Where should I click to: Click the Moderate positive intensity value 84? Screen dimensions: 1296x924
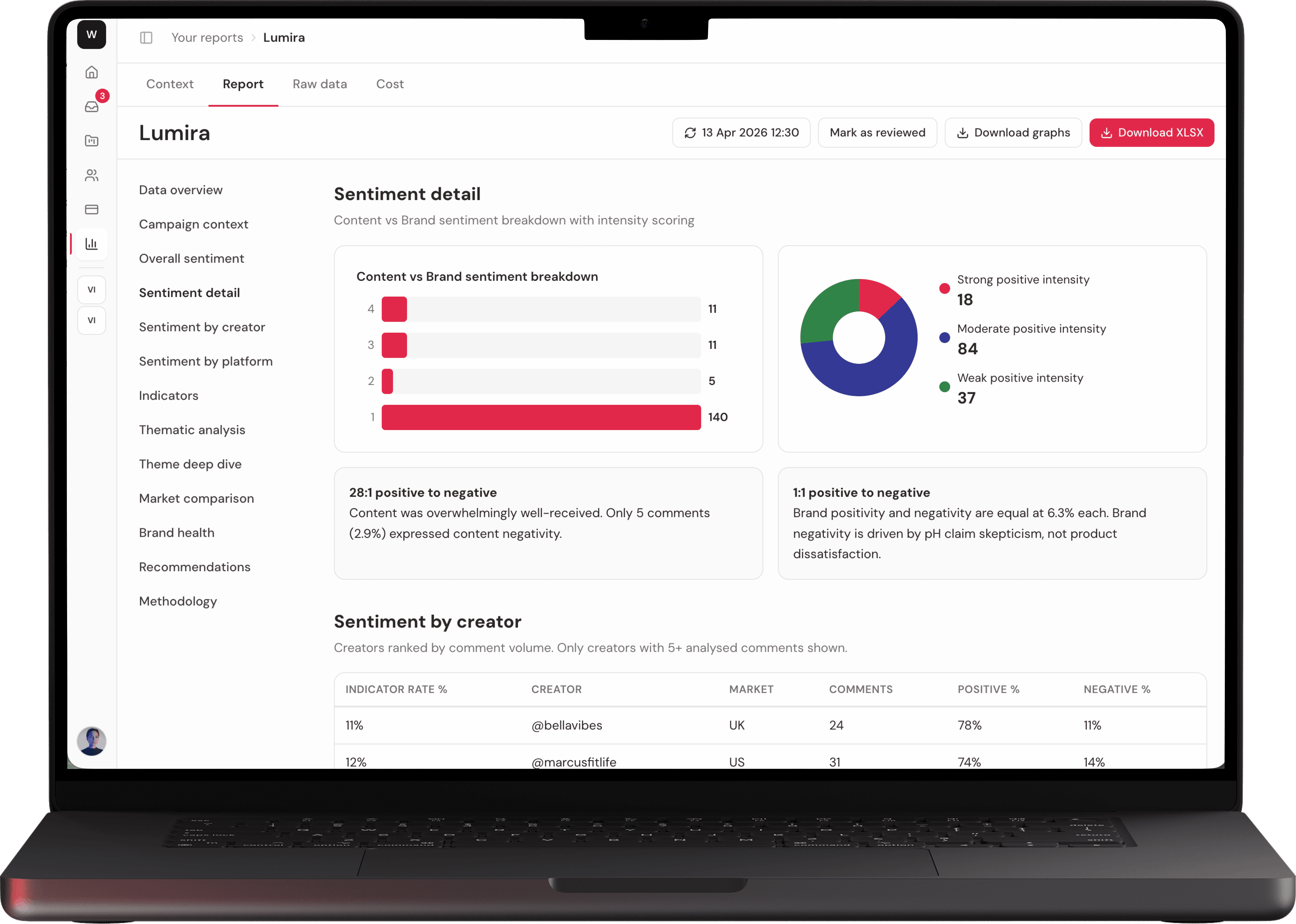968,349
